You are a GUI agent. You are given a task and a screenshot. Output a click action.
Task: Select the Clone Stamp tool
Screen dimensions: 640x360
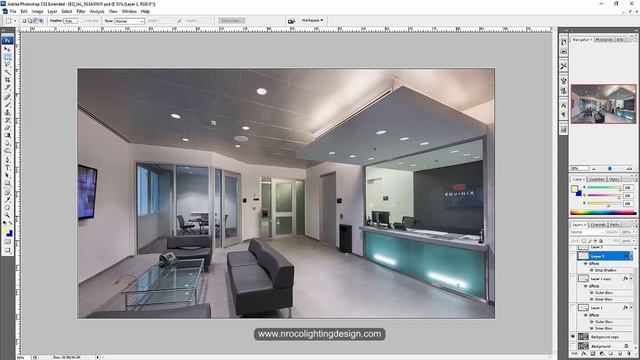pos(7,112)
